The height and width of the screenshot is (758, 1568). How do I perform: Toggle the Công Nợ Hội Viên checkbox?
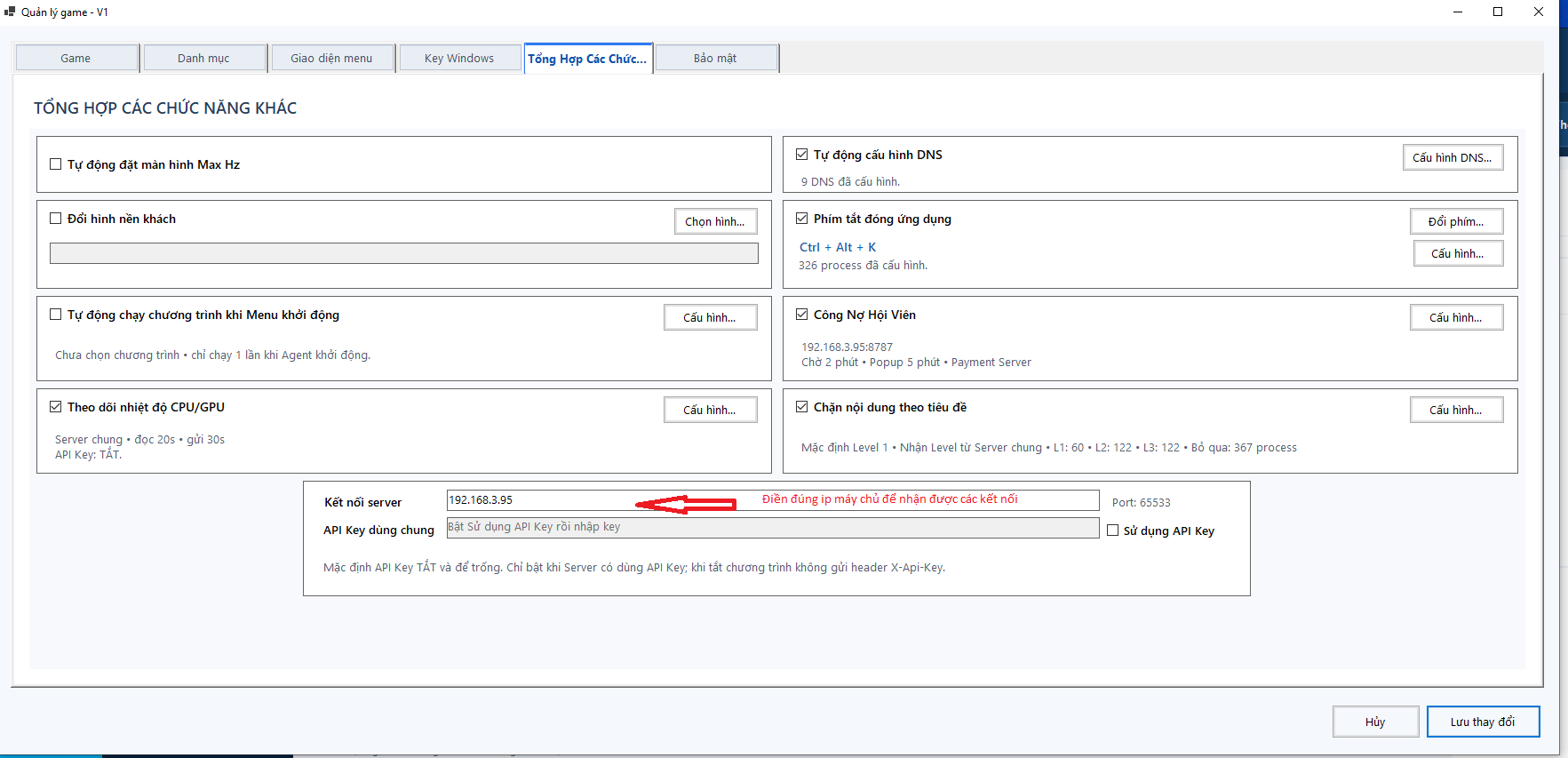coord(802,315)
